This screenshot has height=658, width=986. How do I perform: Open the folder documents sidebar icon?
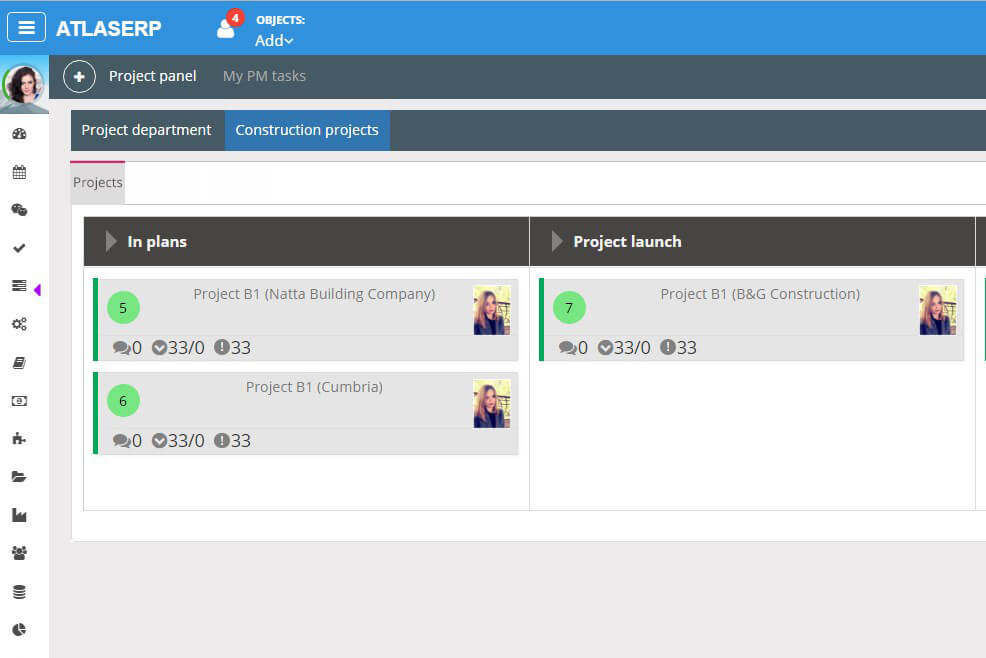click(19, 477)
